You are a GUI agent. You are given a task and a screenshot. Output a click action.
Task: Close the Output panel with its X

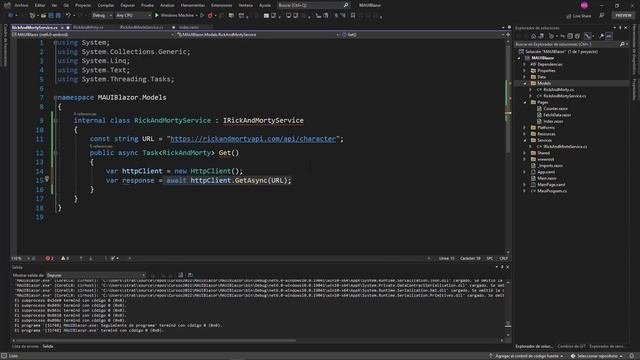coord(507,267)
